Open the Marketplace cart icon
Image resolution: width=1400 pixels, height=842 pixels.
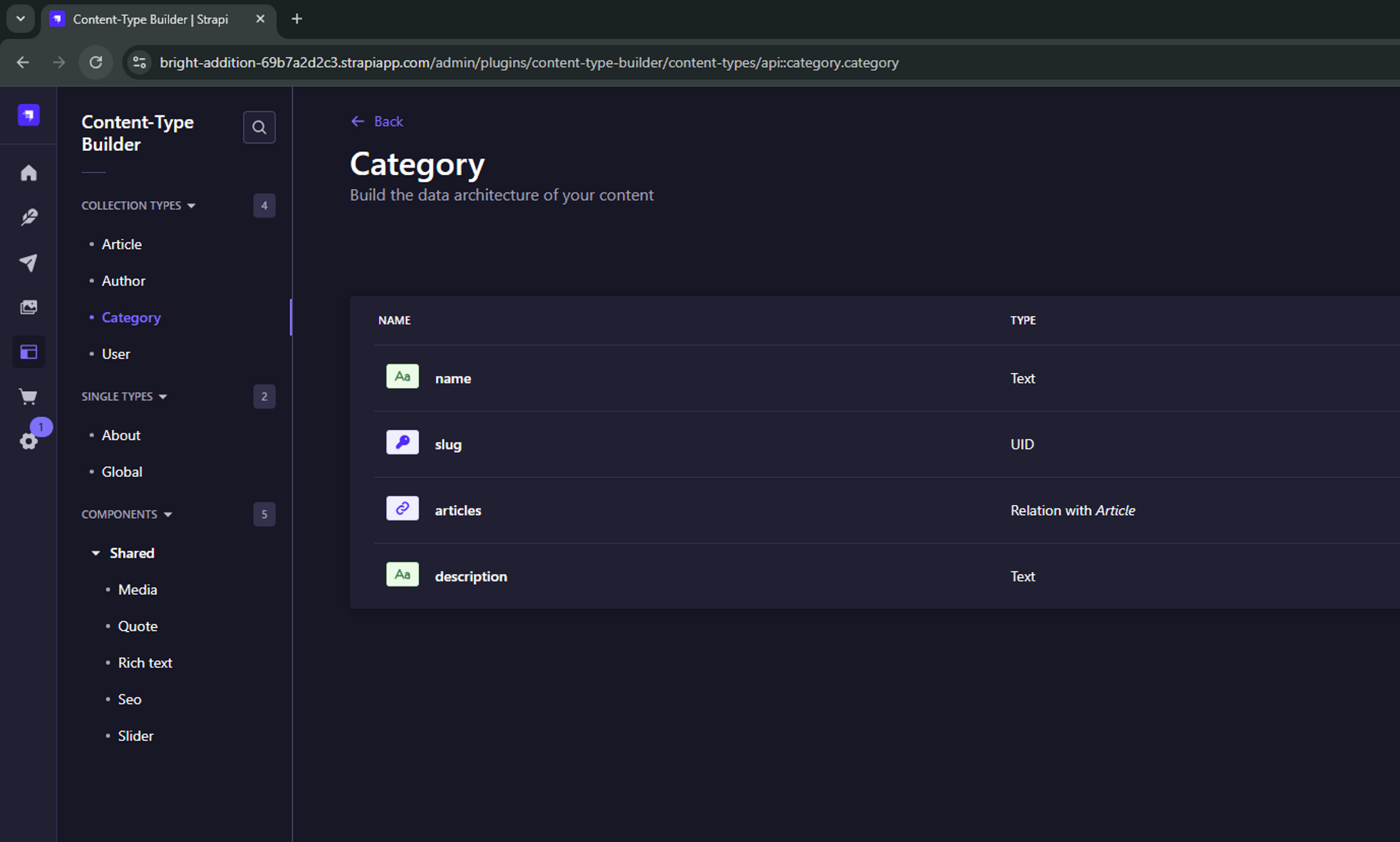(x=29, y=396)
